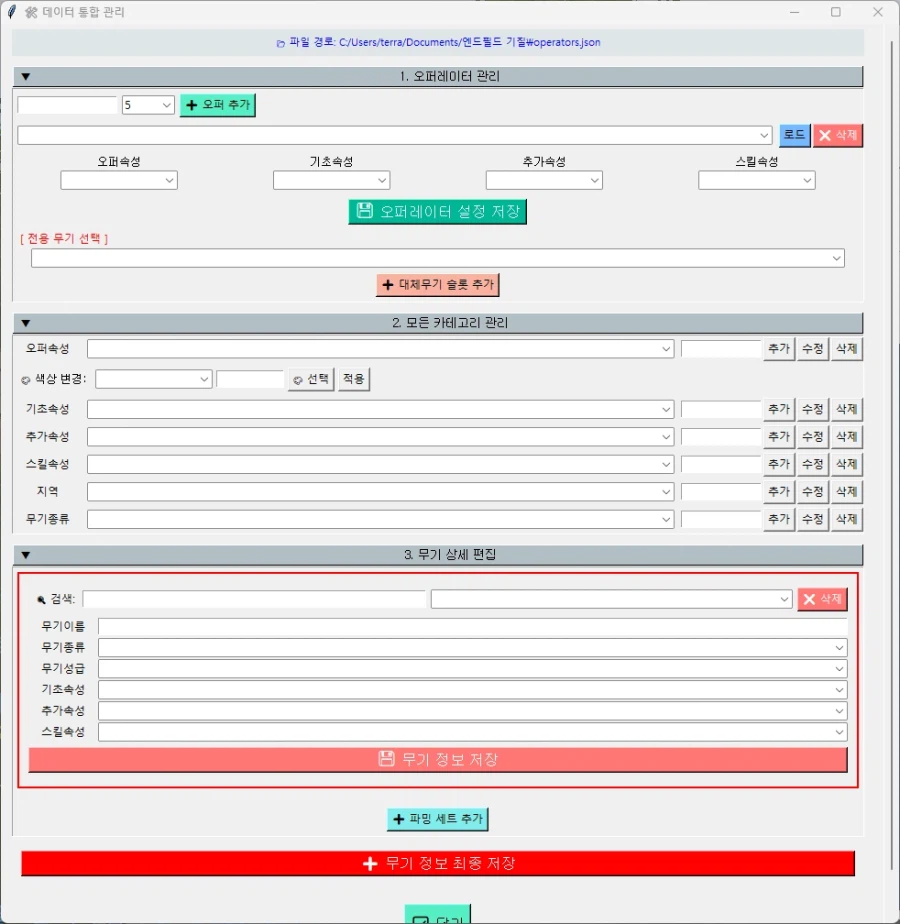This screenshot has width=900, height=924.
Task: Click the floppy disk icon on 오퍼레이터 설정 저장 button
Action: click(365, 211)
